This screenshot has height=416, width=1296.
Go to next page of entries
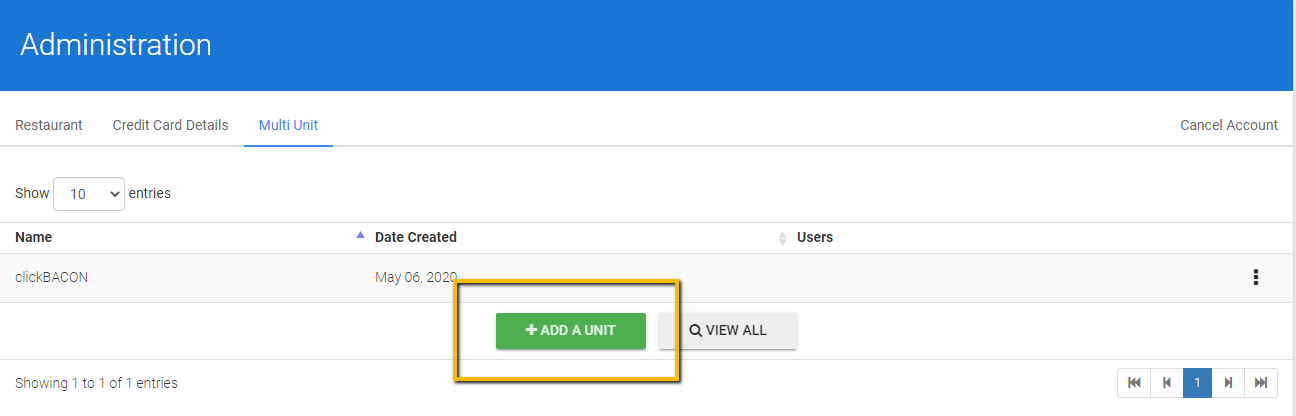click(1229, 383)
